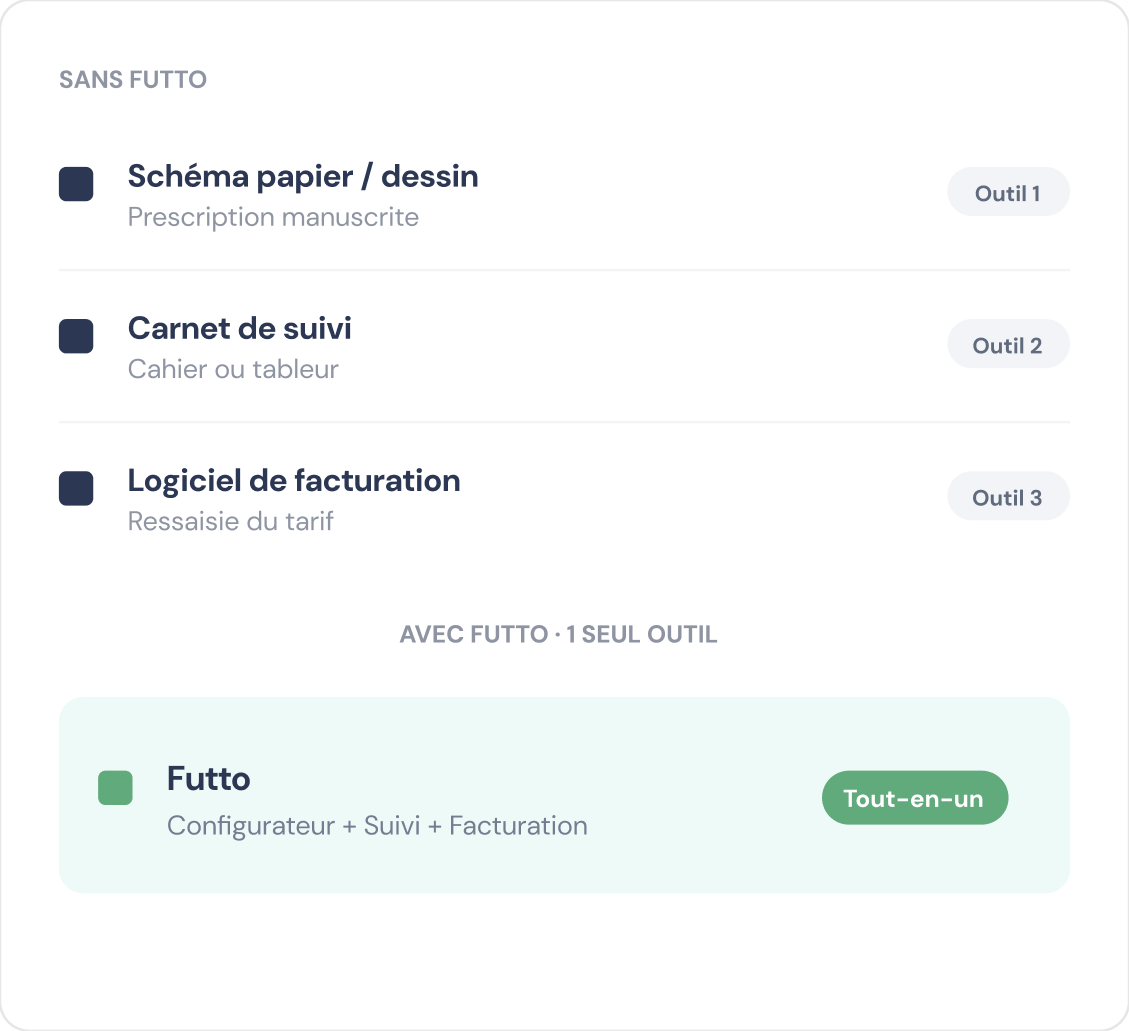Click the dark square beside Logiciel de facturation
Image resolution: width=1129 pixels, height=1031 pixels.
click(x=76, y=488)
